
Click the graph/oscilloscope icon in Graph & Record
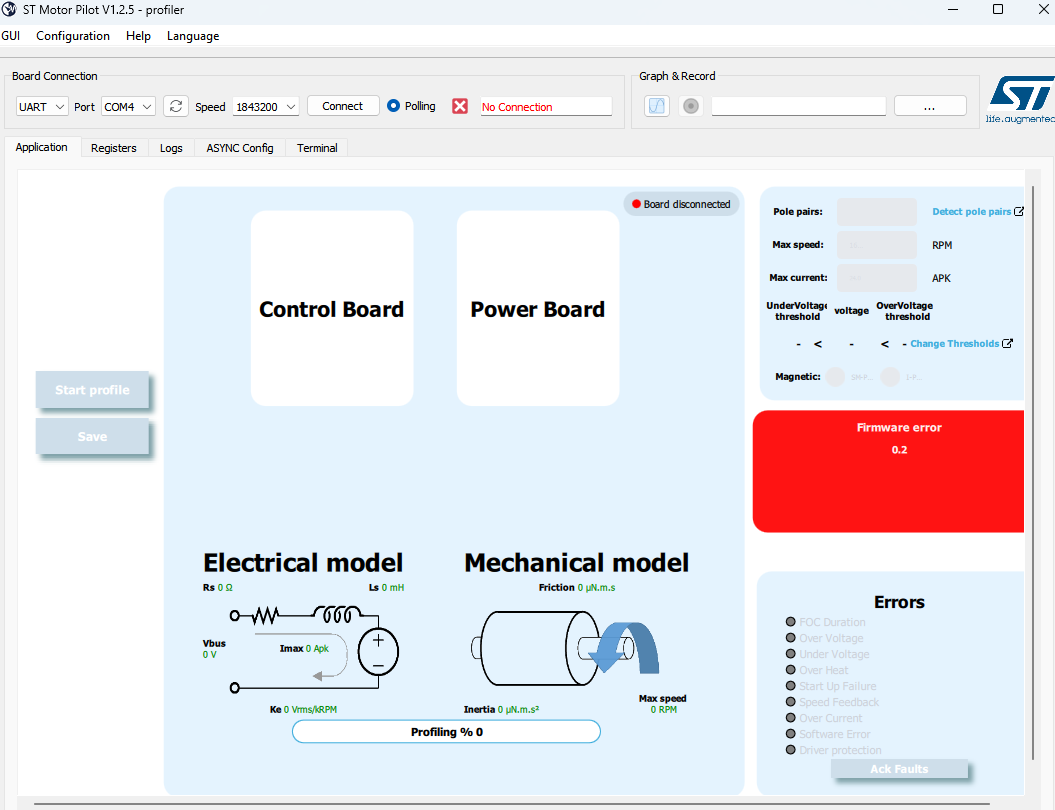tap(657, 105)
